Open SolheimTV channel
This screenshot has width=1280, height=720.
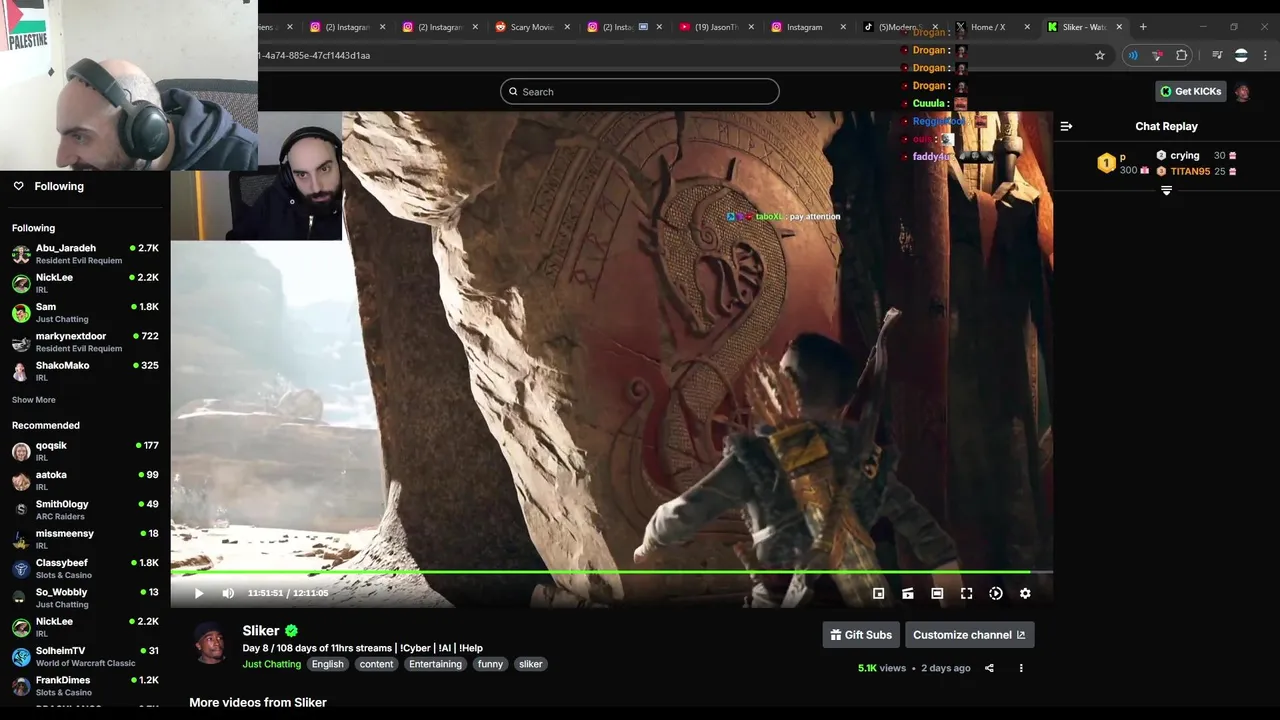tap(85, 657)
